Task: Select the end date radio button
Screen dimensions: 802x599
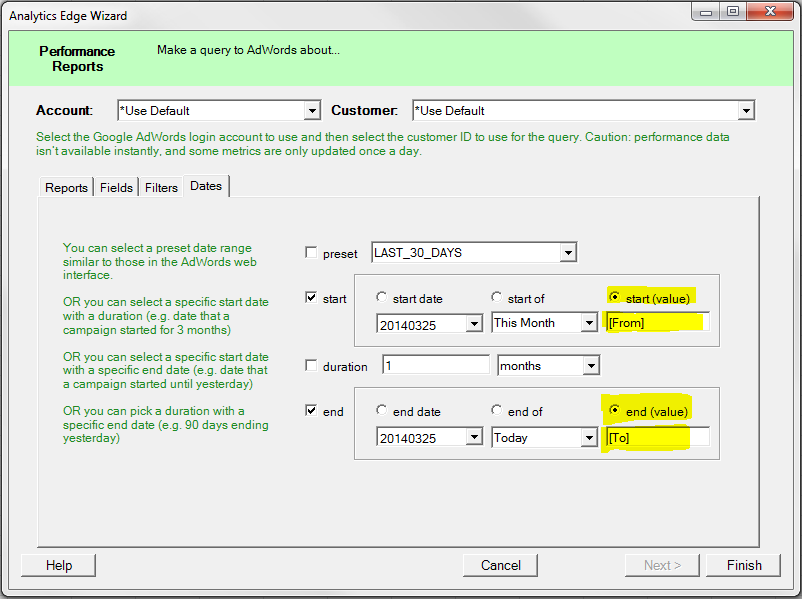Action: [382, 411]
